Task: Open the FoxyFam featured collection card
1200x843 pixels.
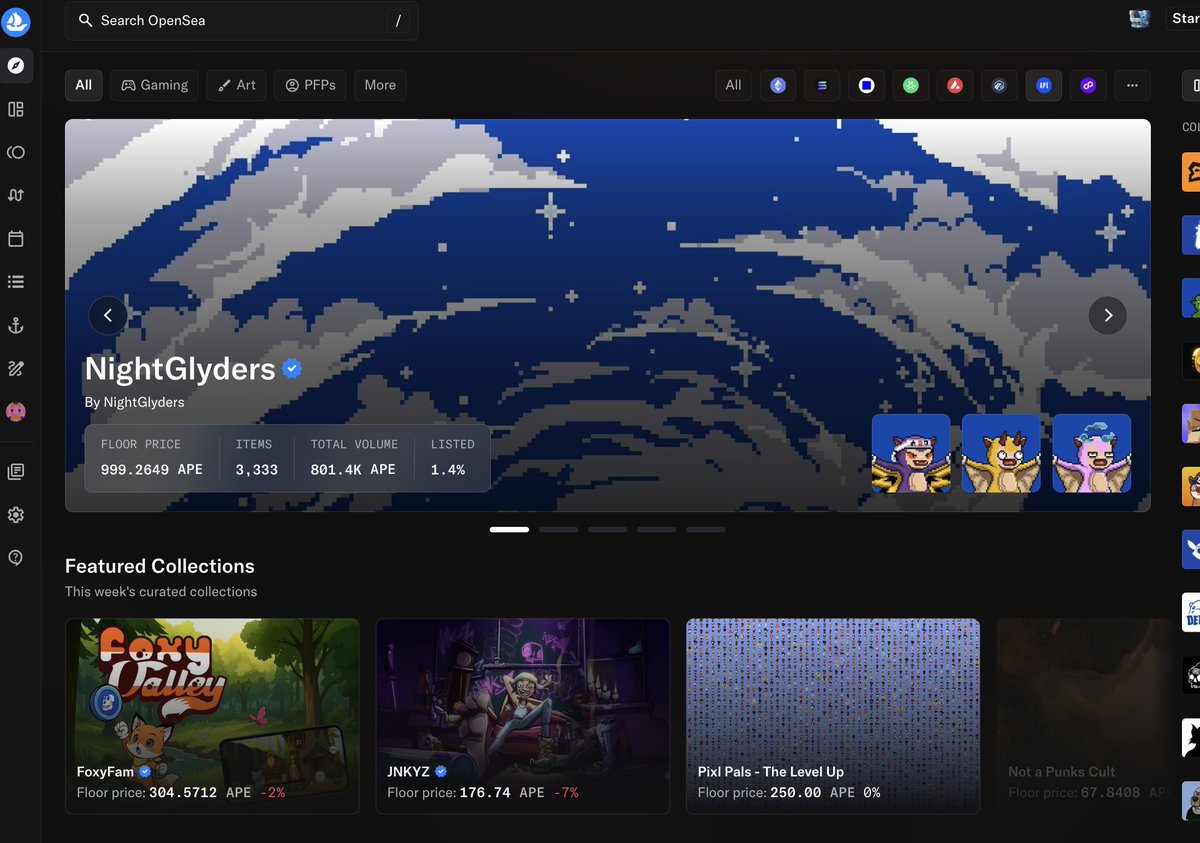Action: point(212,716)
